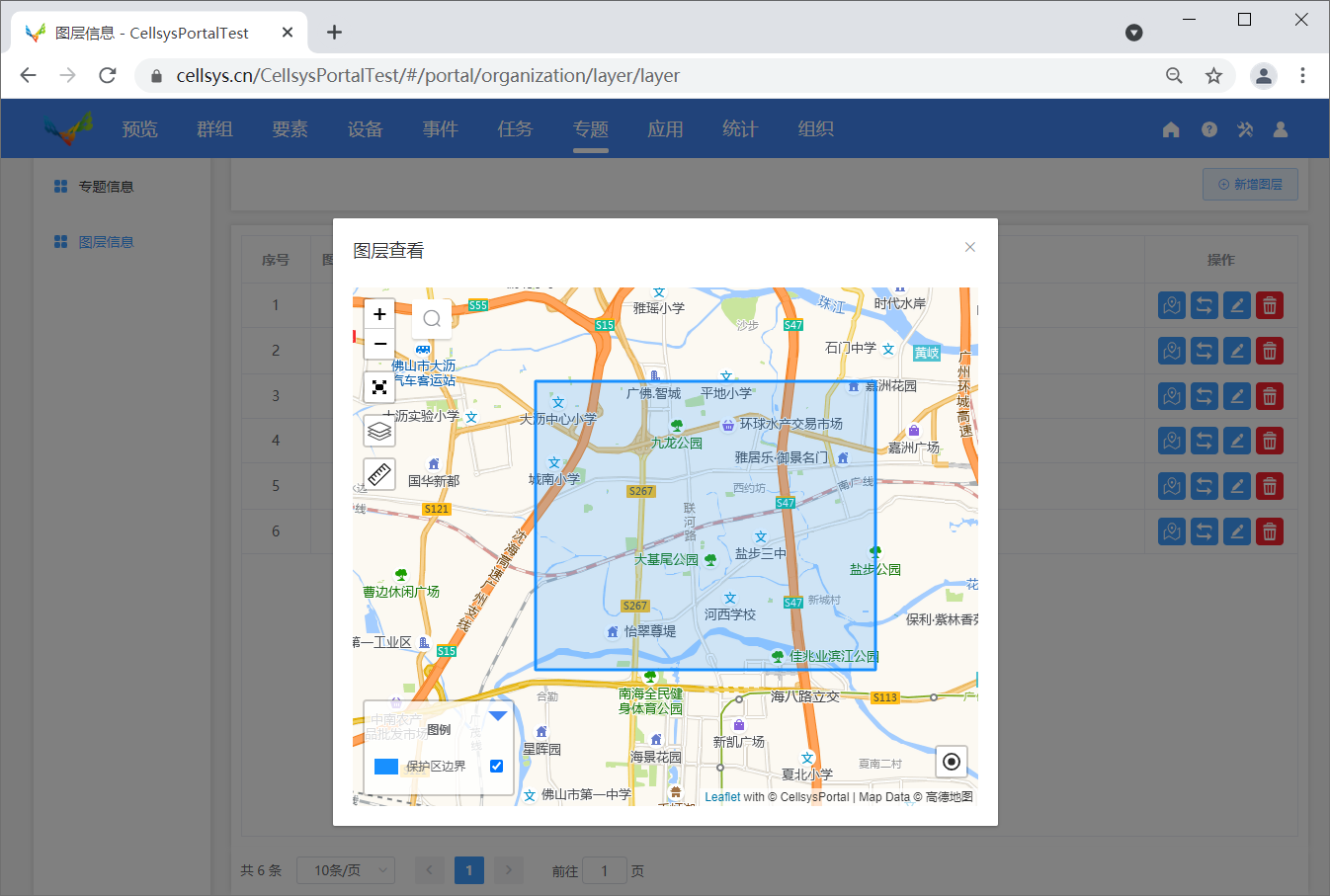Select 专题信息 in sidebar
The width and height of the screenshot is (1330, 896).
[106, 187]
